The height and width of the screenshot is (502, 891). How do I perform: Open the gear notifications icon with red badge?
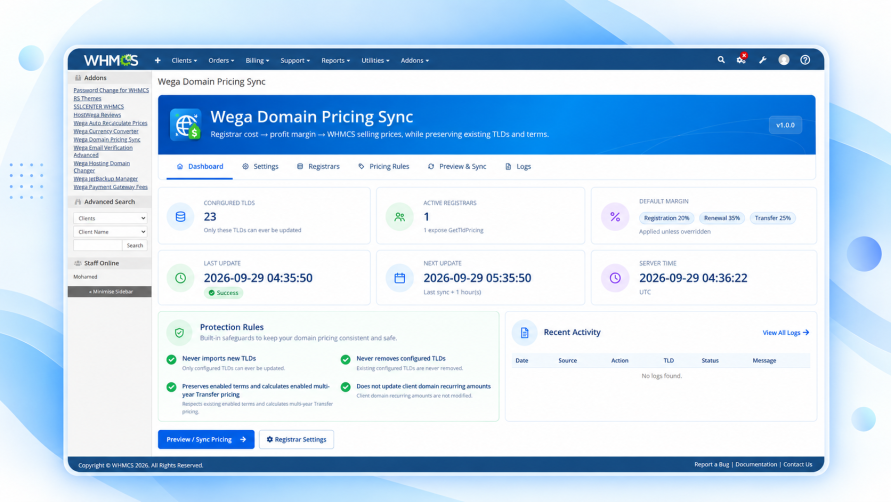(742, 59)
